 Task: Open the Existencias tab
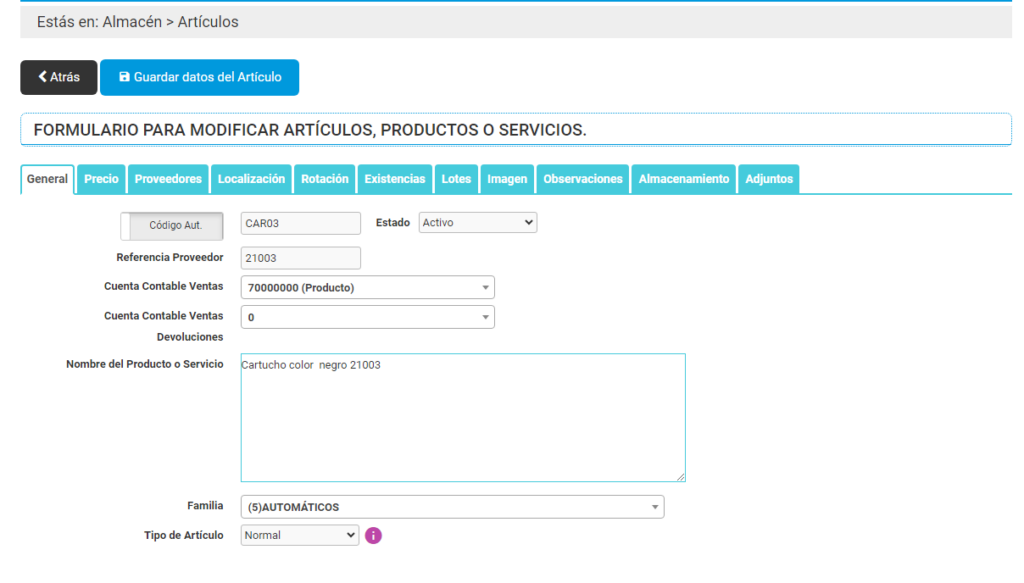394,179
